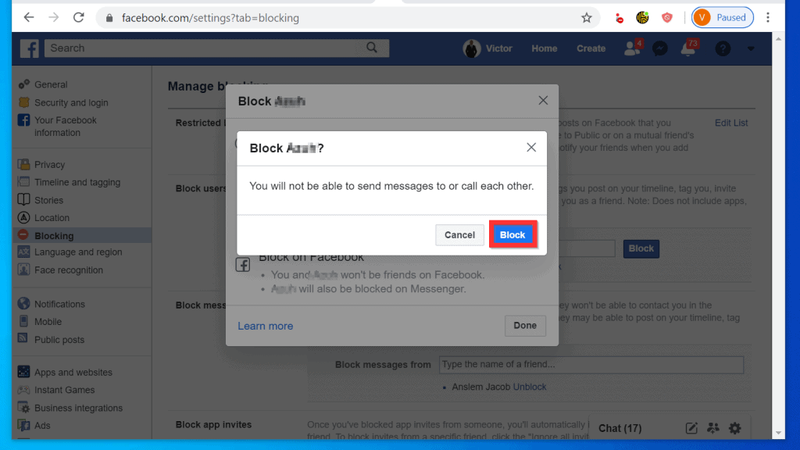
Task: Open Timeline and tagging settings
Action: tap(77, 182)
